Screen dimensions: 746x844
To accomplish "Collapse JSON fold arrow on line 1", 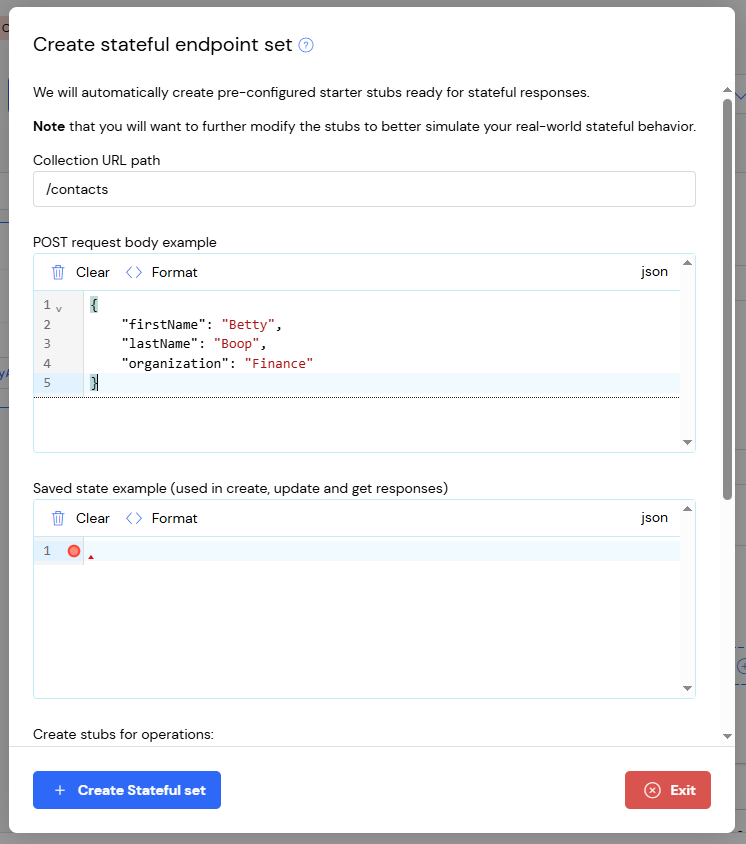I will [x=59, y=309].
